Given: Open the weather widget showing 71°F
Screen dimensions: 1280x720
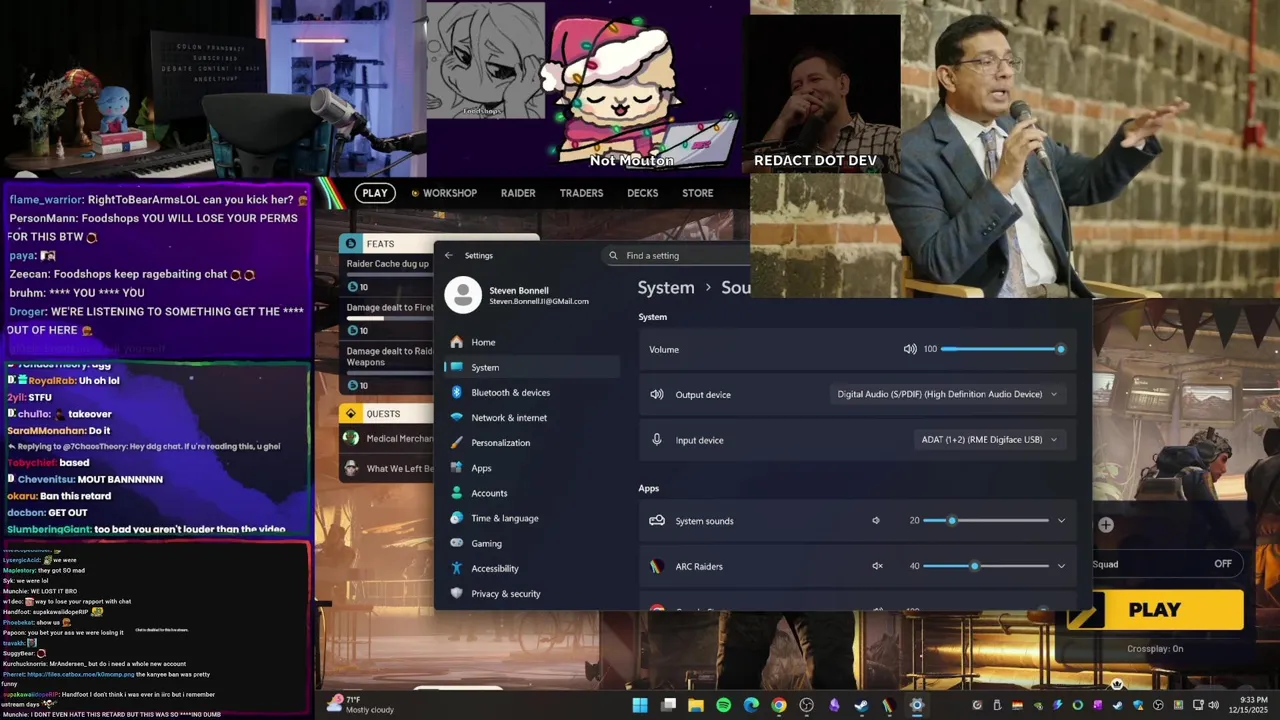Looking at the screenshot, I should (x=362, y=705).
